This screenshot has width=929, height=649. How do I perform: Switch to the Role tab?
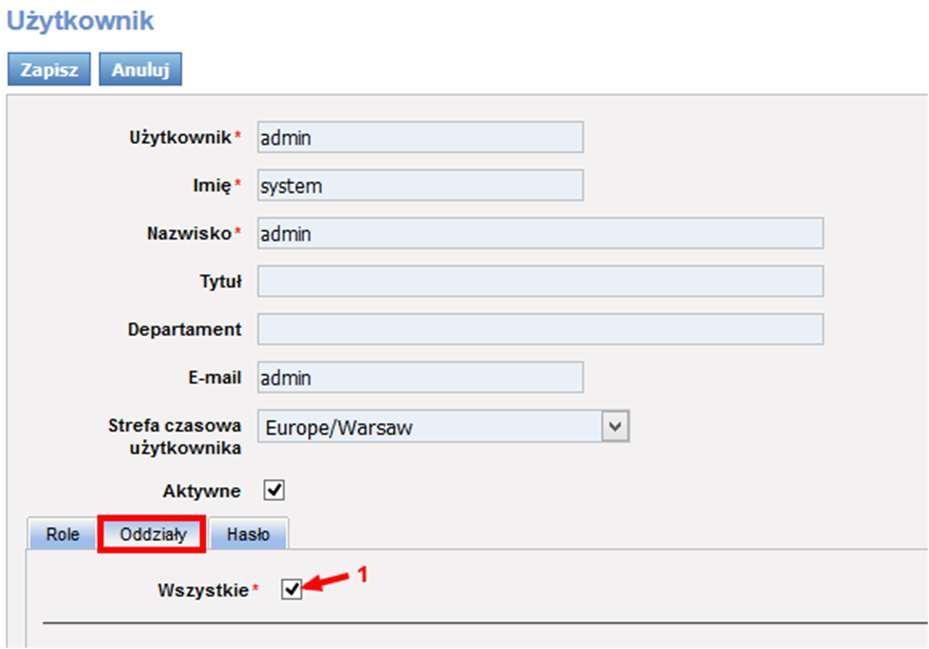[x=63, y=534]
